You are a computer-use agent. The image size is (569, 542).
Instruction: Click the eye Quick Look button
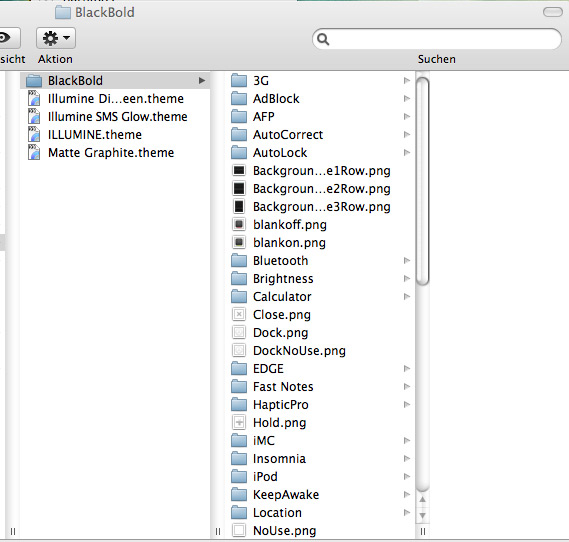(x=8, y=38)
